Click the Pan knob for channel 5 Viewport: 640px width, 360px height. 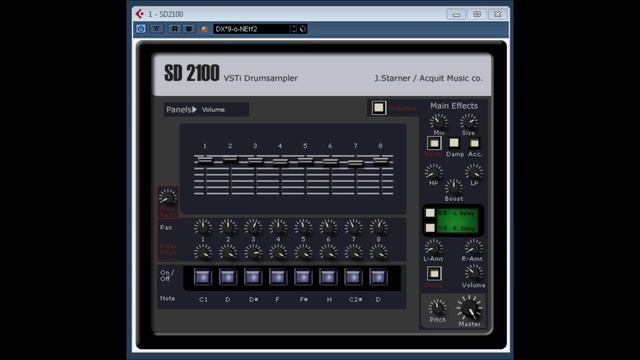pos(303,227)
